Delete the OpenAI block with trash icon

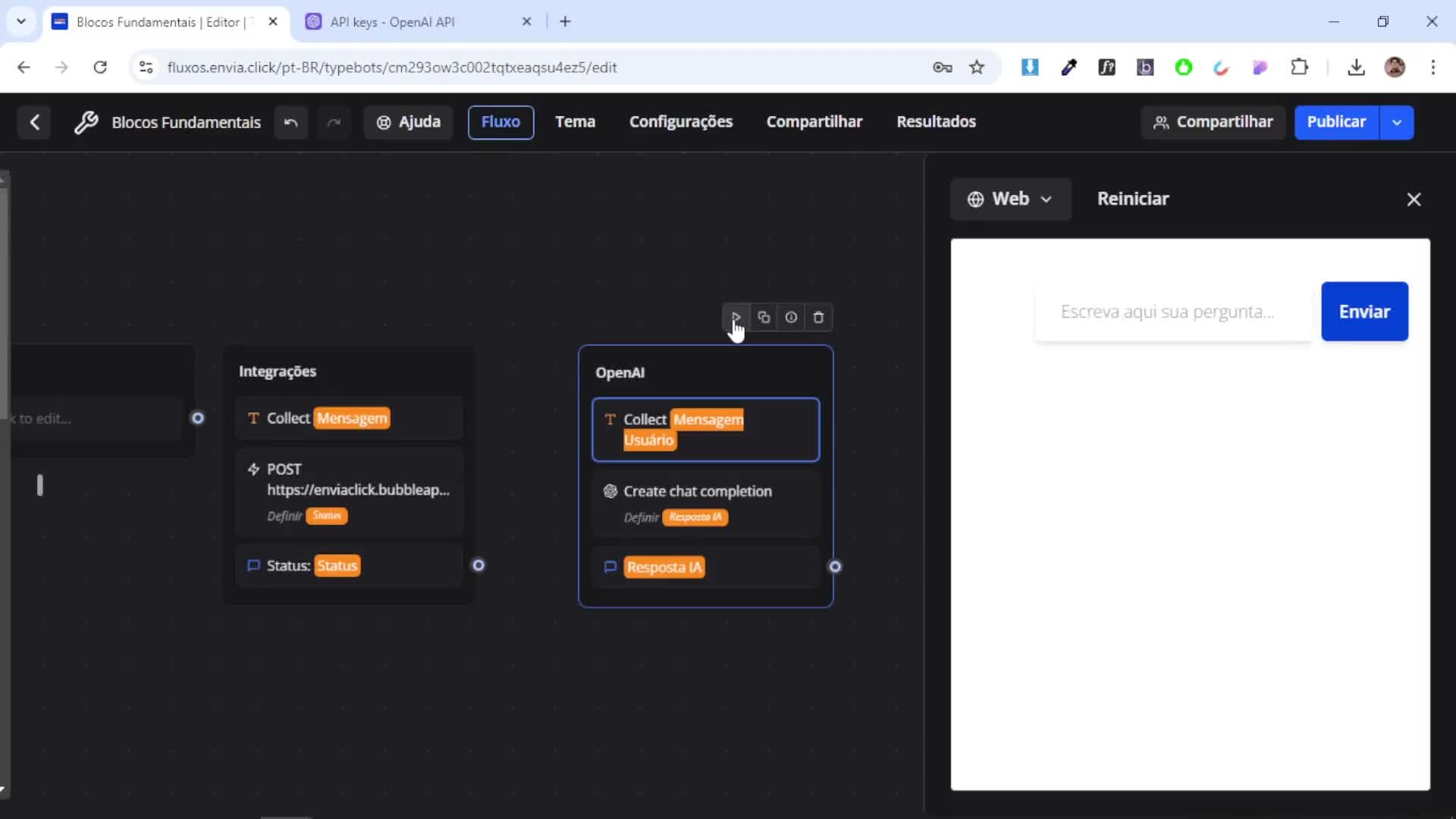click(818, 317)
